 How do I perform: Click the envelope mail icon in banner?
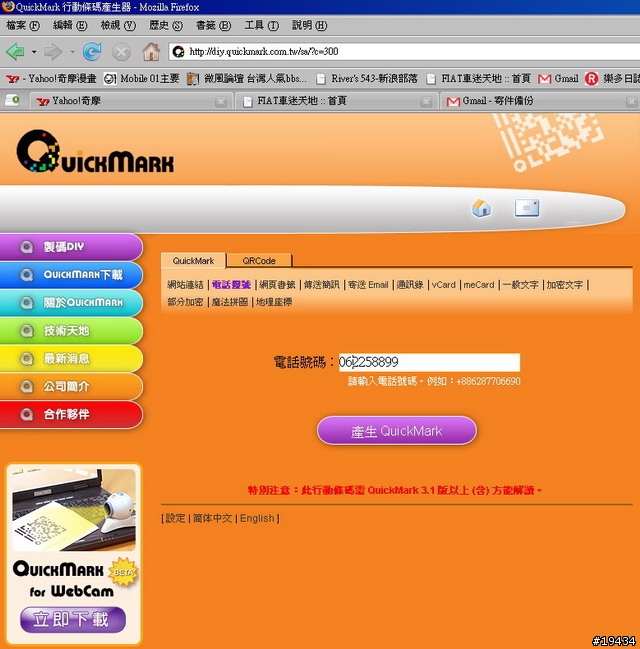527,208
